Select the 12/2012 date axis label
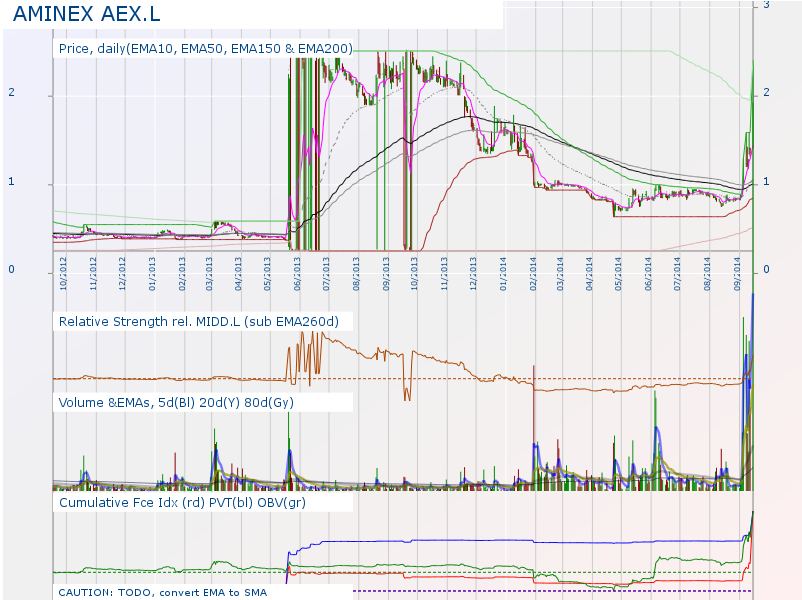 coord(122,274)
